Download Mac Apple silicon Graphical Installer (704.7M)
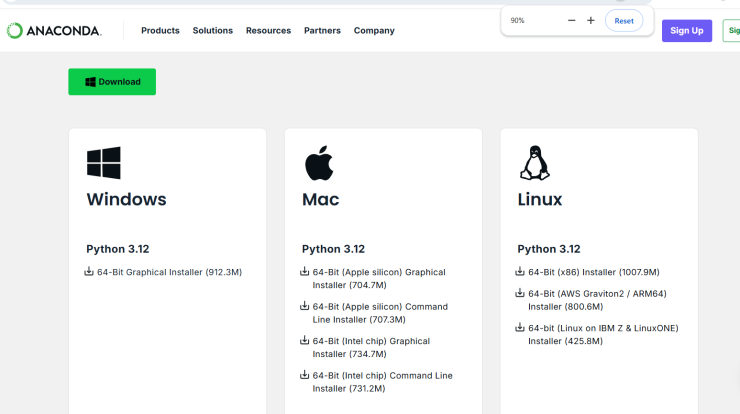The height and width of the screenshot is (414, 740). [379, 279]
